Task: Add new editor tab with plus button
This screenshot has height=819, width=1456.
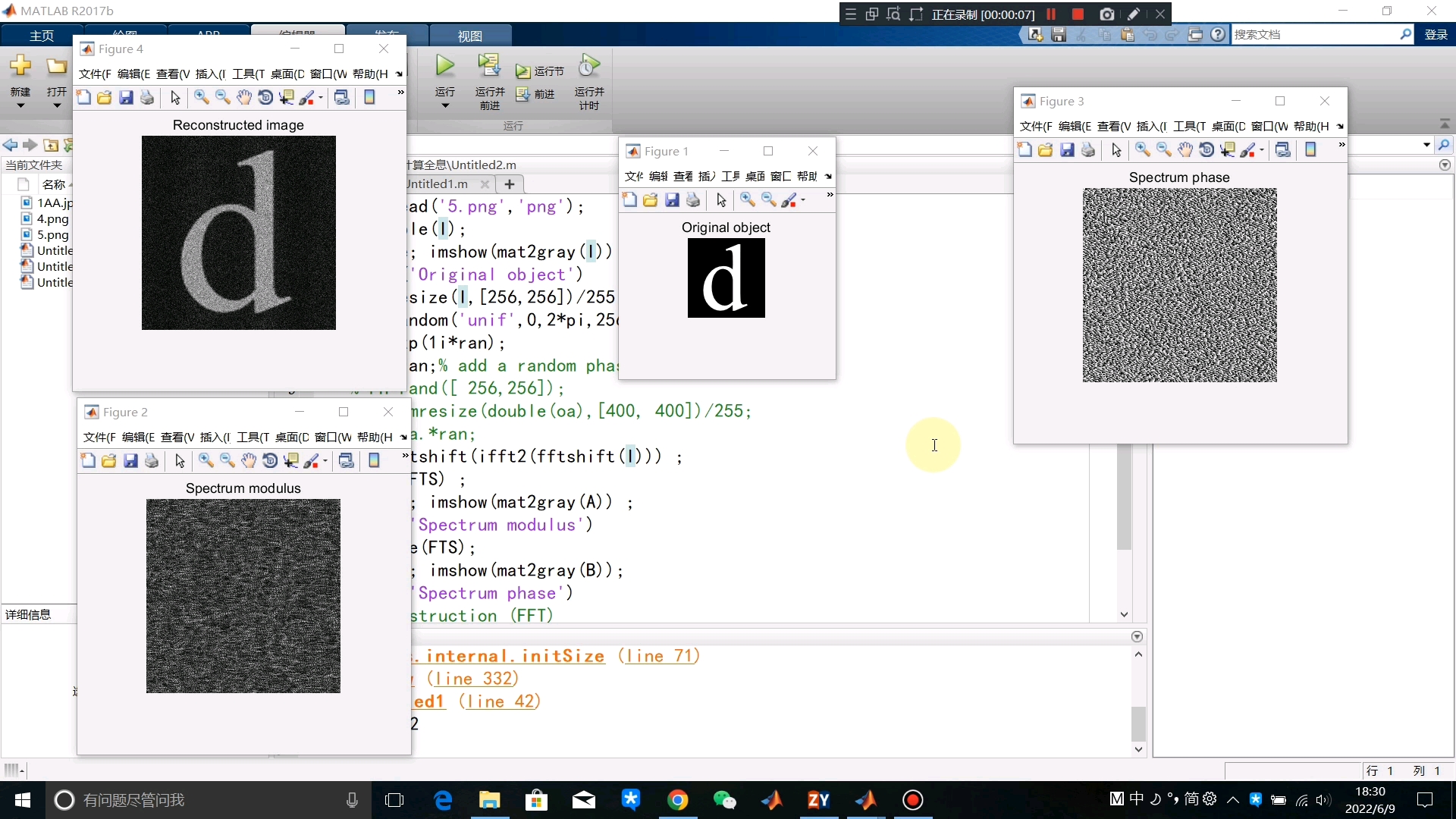Action: click(510, 184)
